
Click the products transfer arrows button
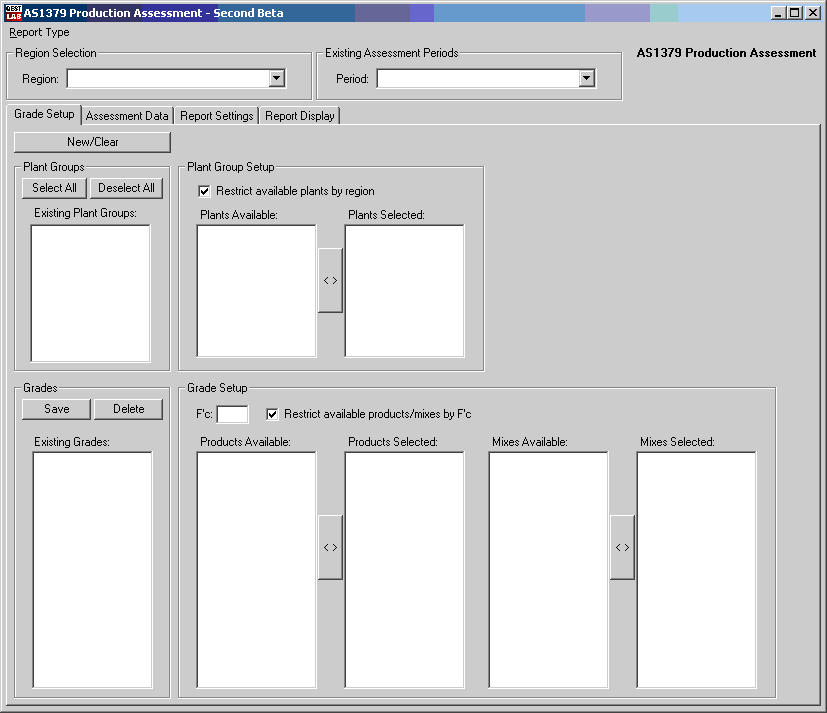coord(330,547)
